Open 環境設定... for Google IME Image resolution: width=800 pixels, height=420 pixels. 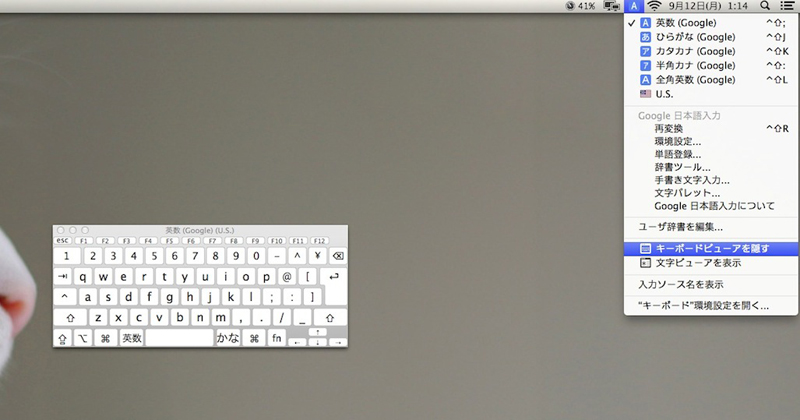(711, 141)
